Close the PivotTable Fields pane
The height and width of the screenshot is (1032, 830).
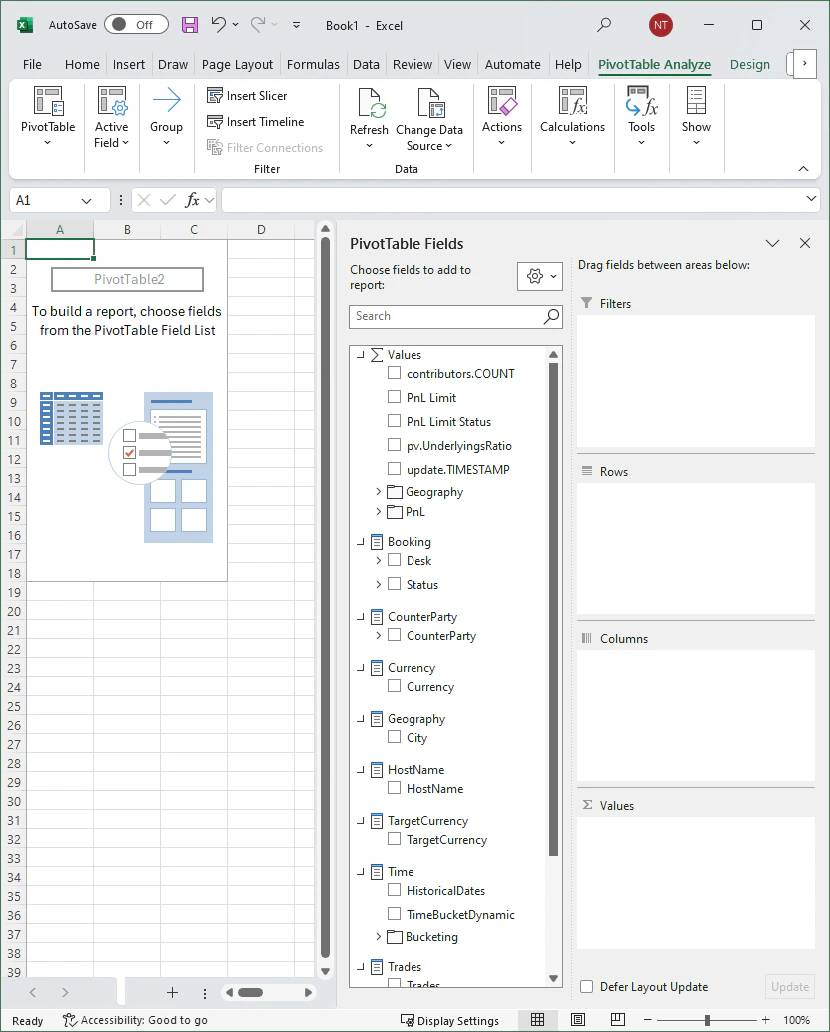click(804, 243)
